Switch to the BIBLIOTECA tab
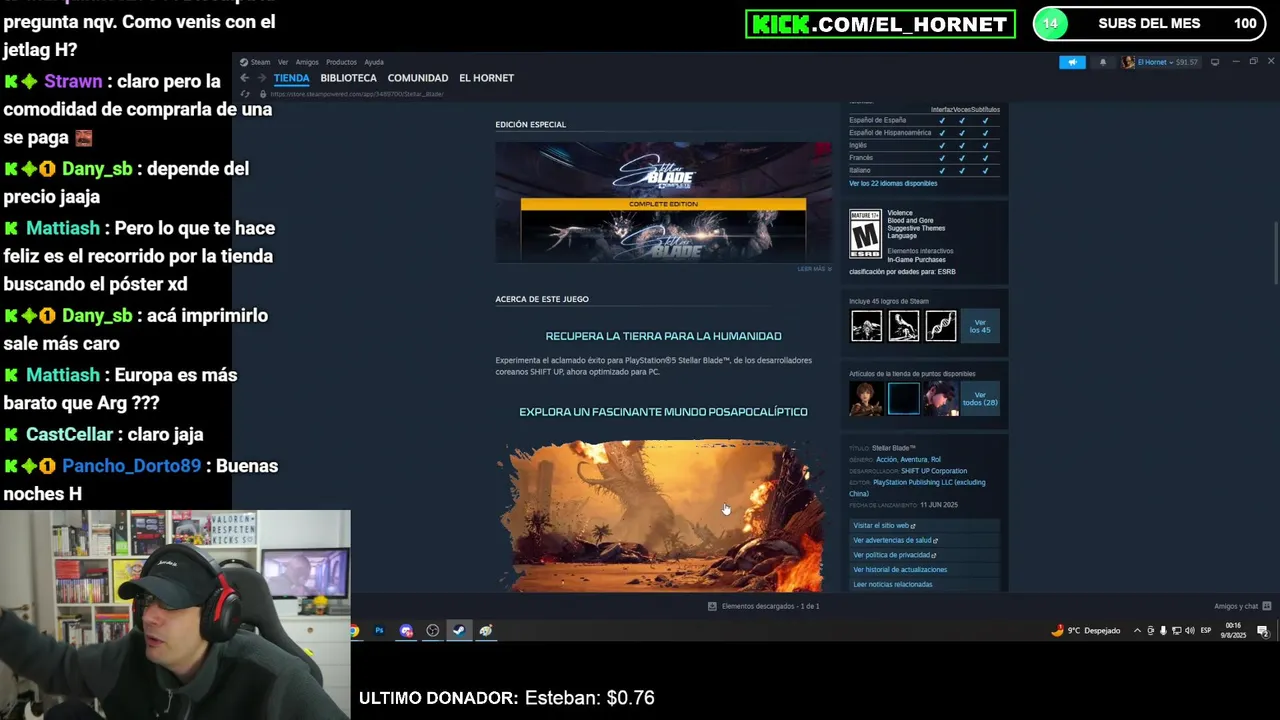This screenshot has width=1280, height=720. click(x=349, y=78)
